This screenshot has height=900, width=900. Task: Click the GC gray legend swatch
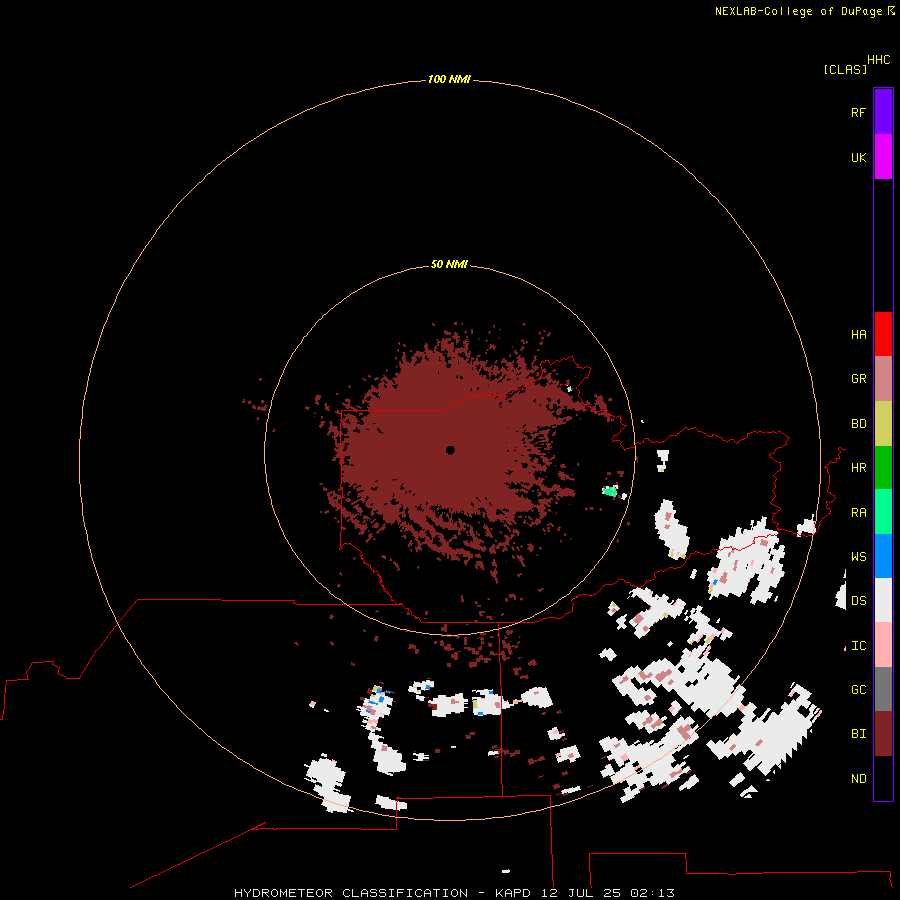883,689
